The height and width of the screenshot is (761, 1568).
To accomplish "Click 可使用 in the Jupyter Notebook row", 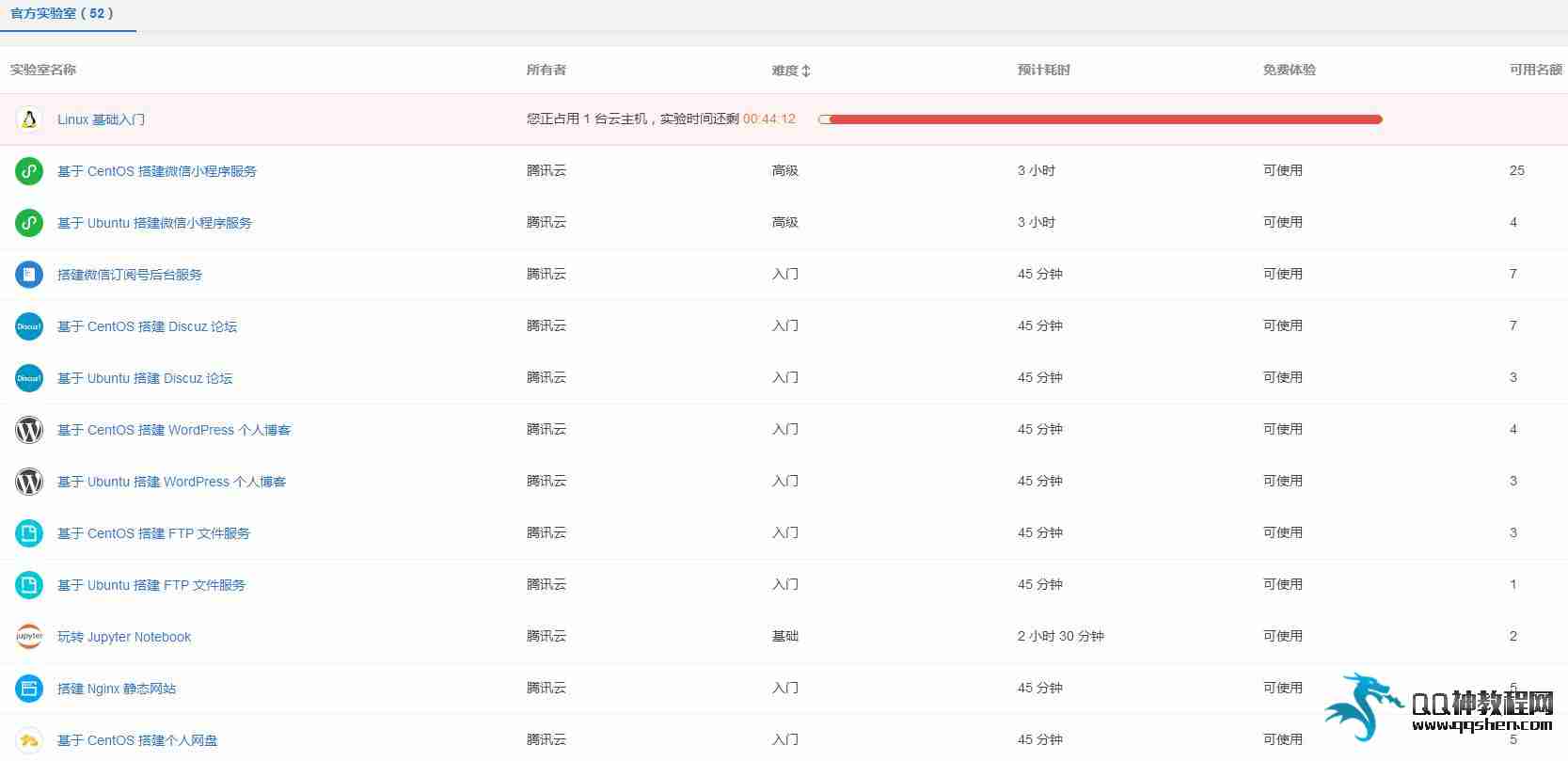I will 1283,636.
